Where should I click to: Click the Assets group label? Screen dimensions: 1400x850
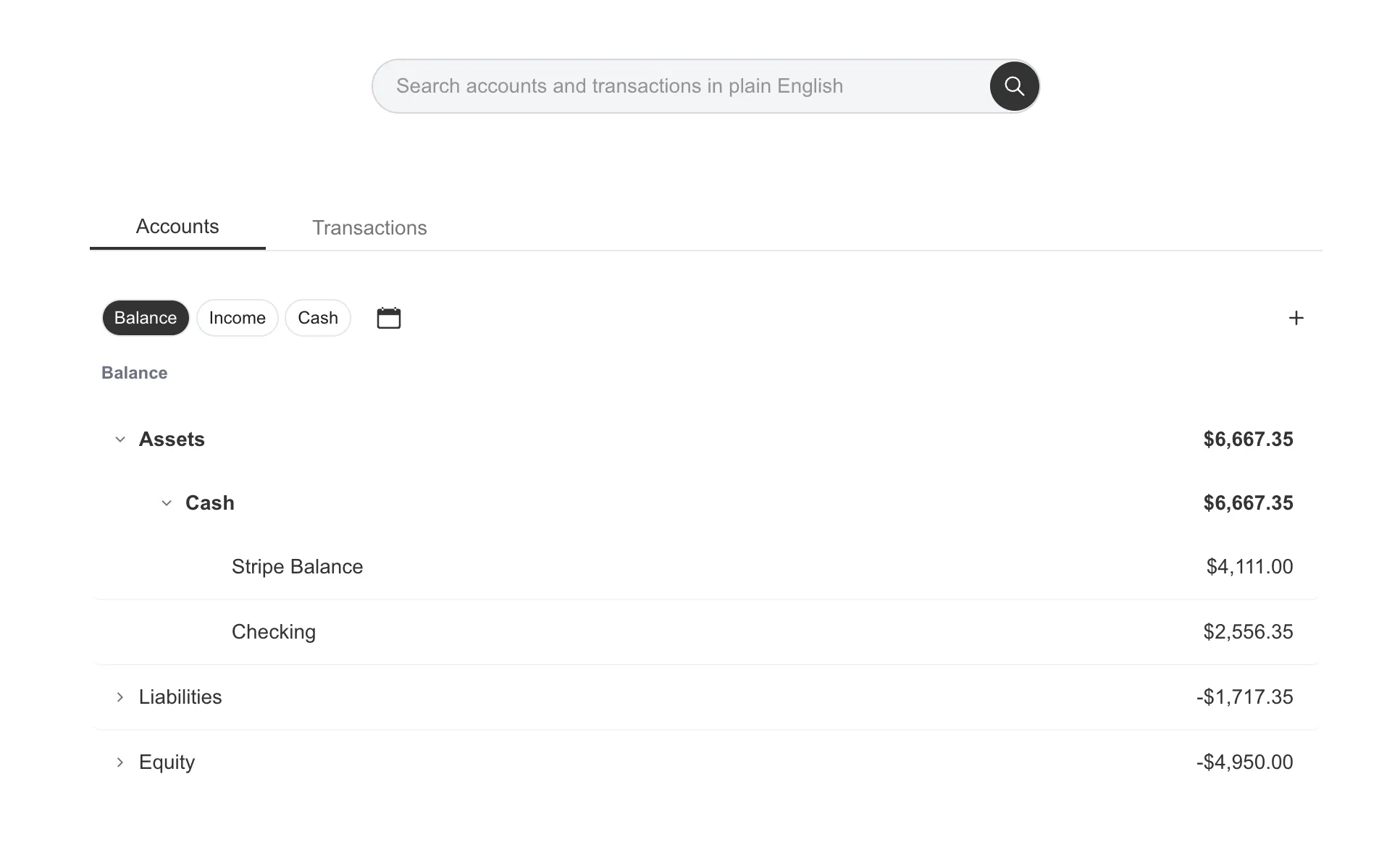tap(172, 439)
